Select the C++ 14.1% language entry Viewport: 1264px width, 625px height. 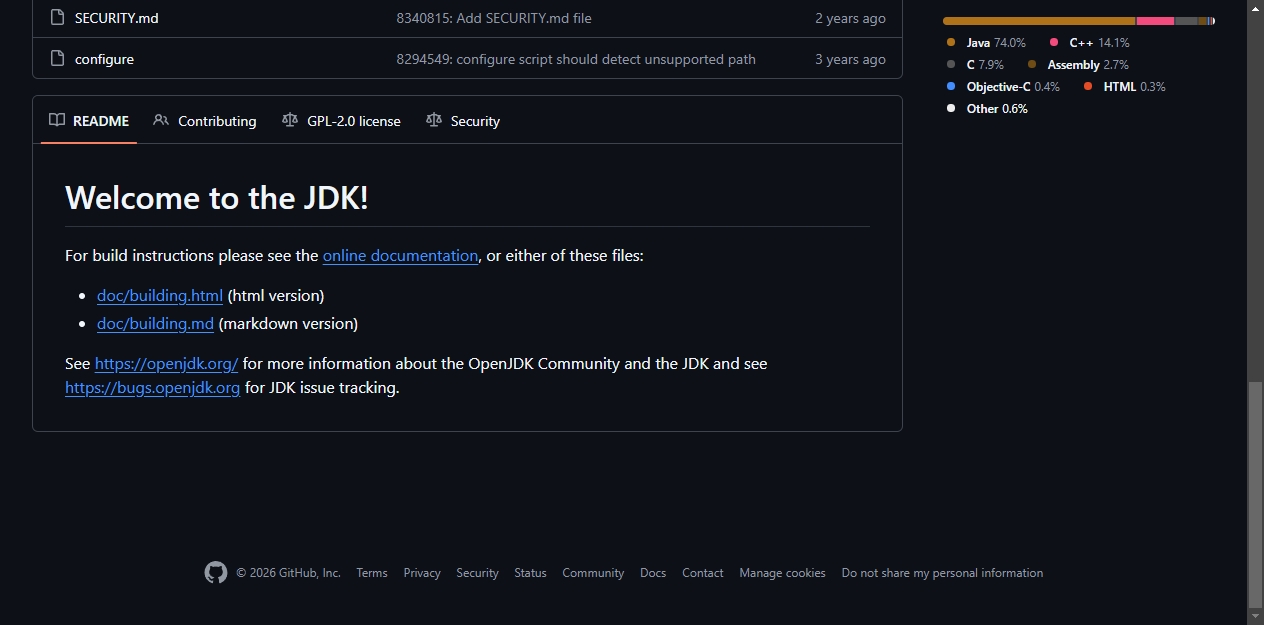point(1089,43)
